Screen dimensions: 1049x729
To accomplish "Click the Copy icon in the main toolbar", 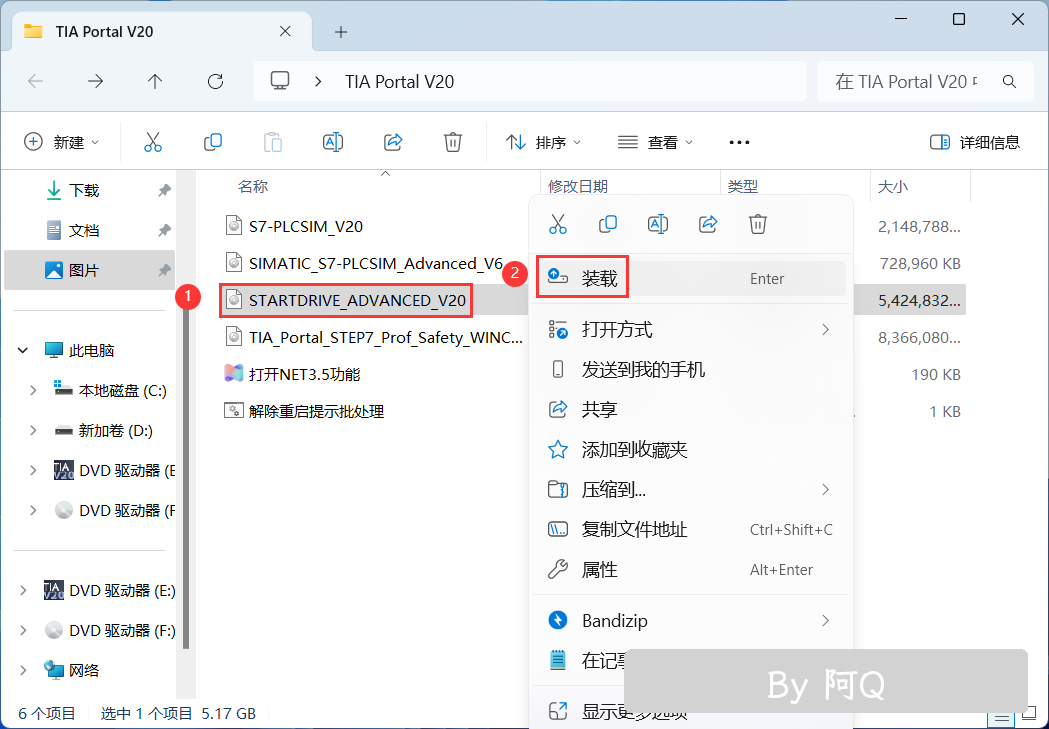I will click(213, 142).
